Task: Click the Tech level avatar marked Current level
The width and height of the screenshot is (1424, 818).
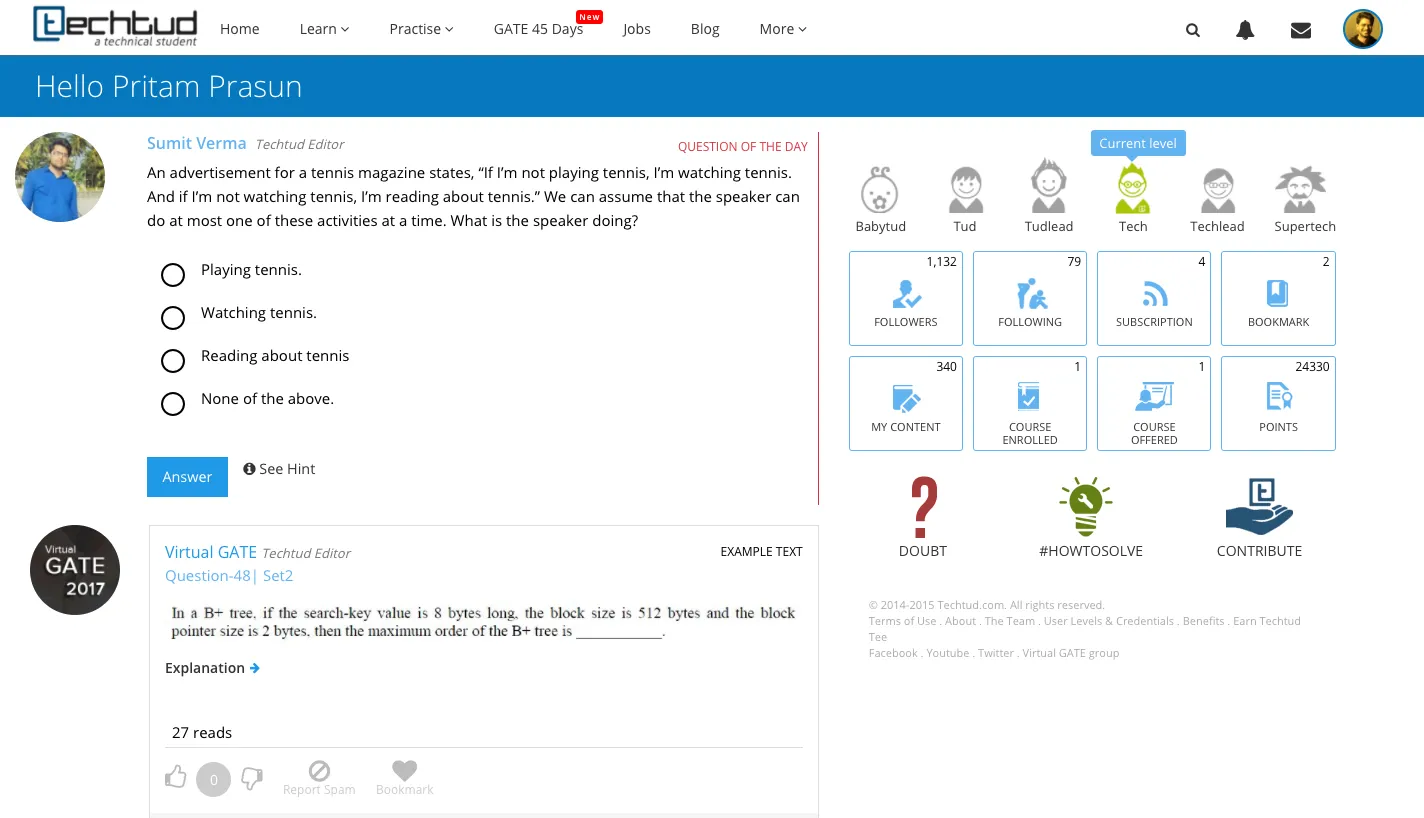Action: 1132,190
